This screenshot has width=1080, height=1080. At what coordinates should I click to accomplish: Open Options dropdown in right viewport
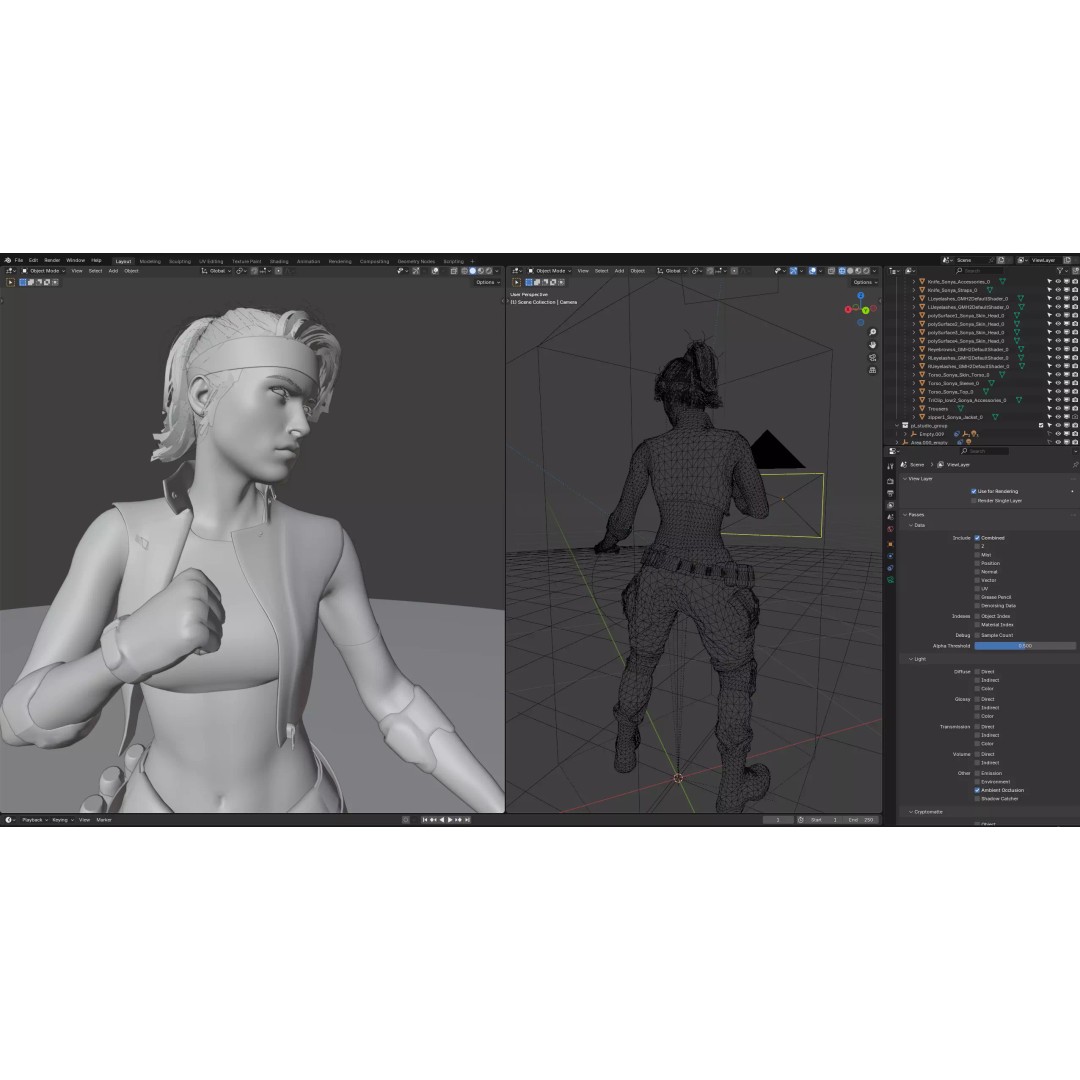point(865,282)
